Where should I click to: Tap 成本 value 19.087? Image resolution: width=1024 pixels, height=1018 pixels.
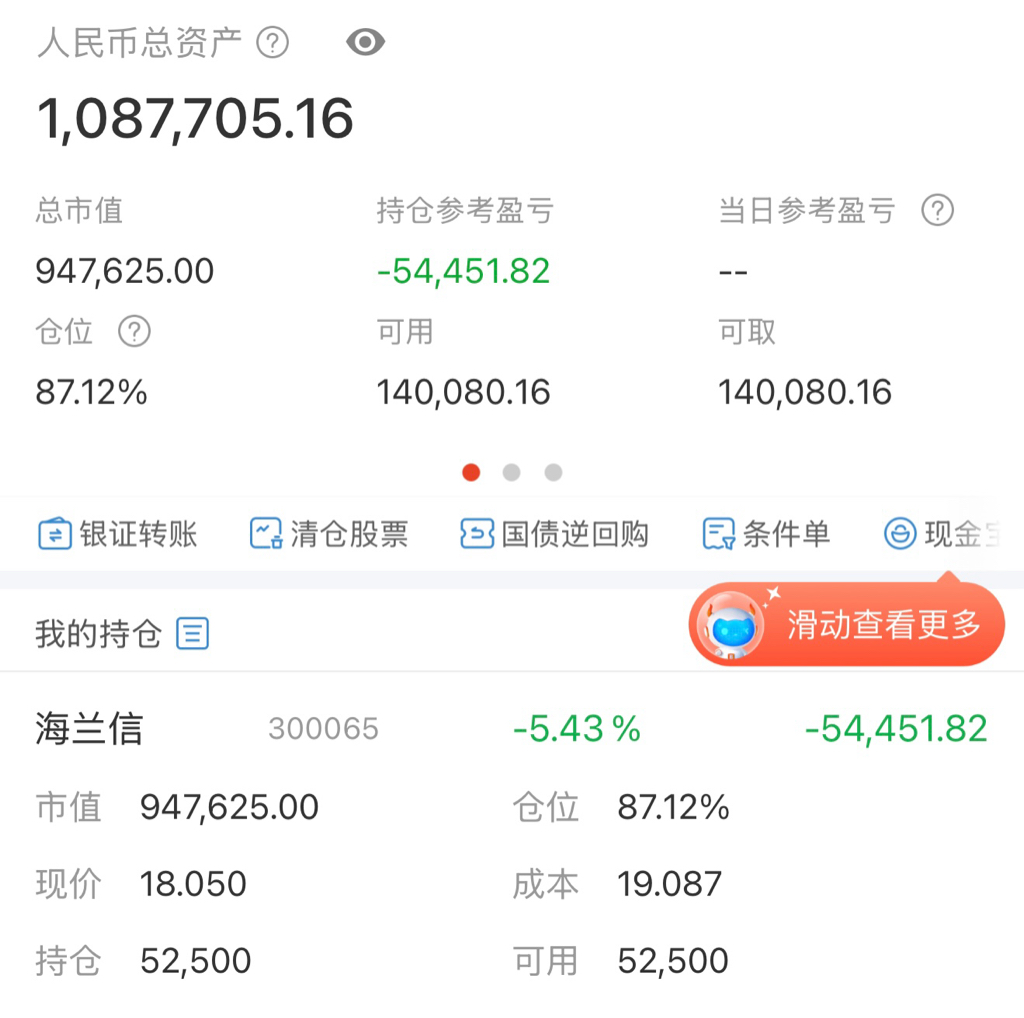[x=669, y=884]
